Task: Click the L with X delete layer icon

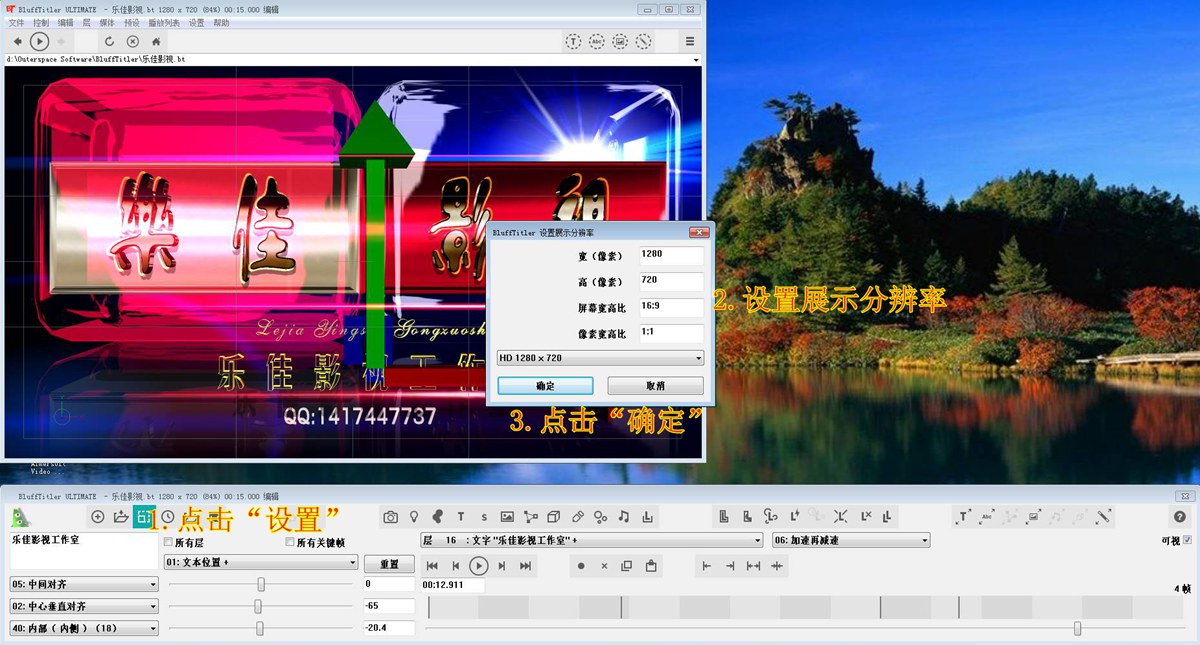Action: [865, 516]
